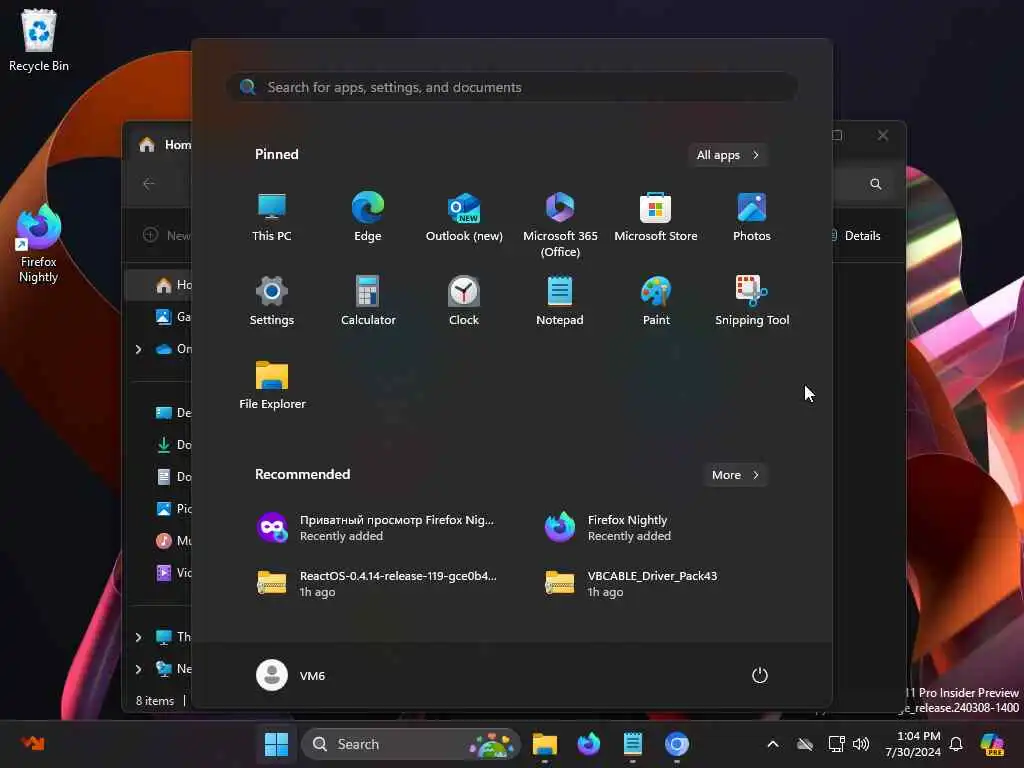Click the taskbar Search box

[411, 744]
